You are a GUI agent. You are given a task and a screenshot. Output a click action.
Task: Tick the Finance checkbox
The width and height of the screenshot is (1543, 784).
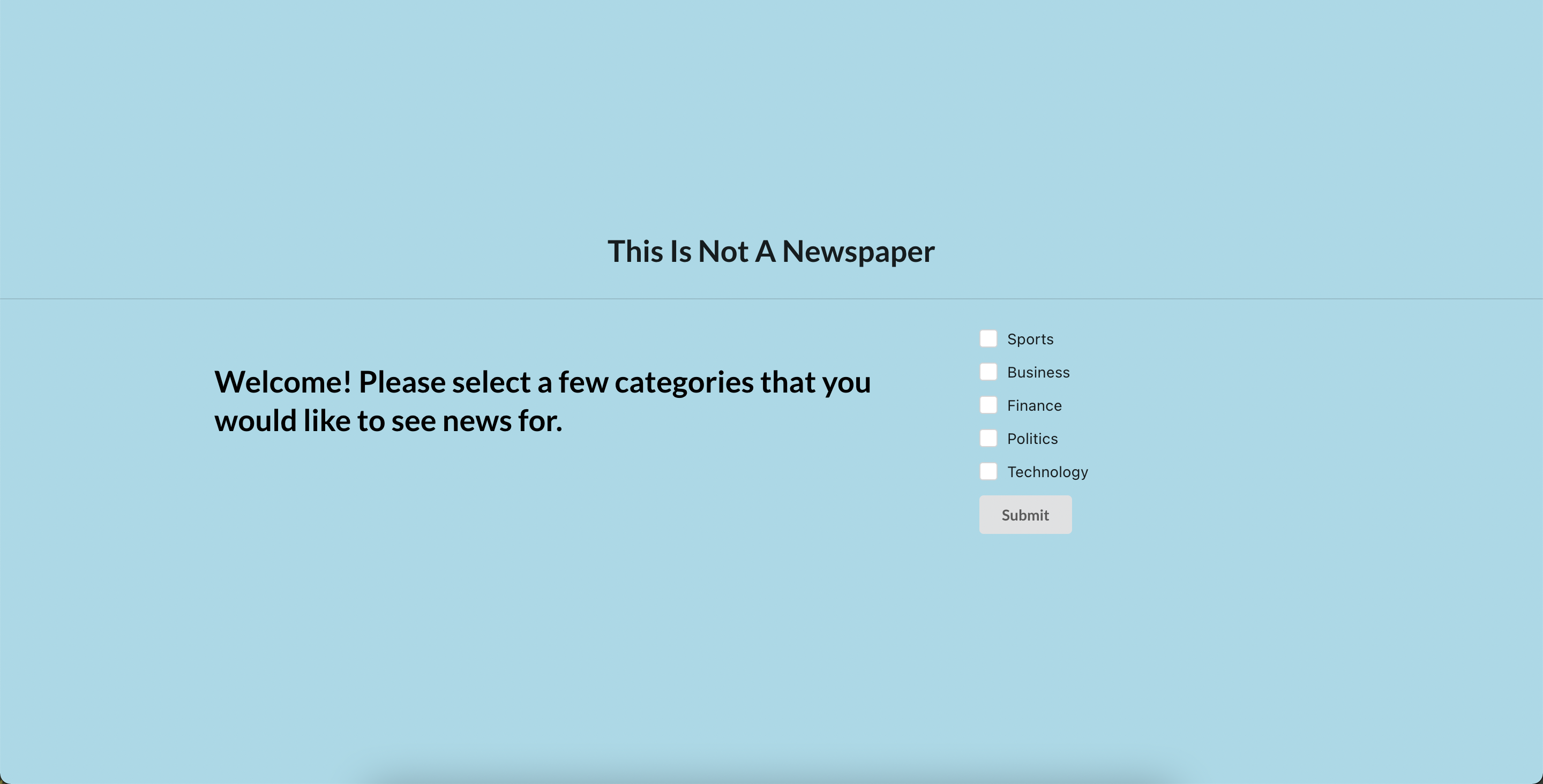pos(988,405)
